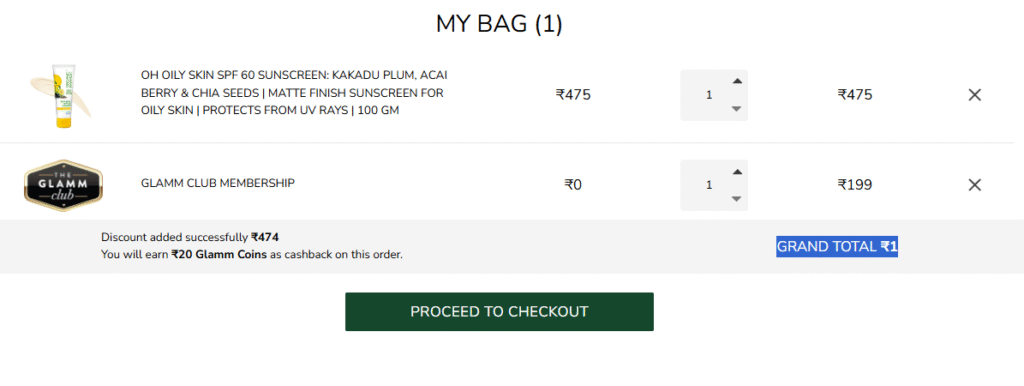Screen dimensions: 1024x386
Task: Click the sunscreen unit price ₹475
Action: (573, 95)
